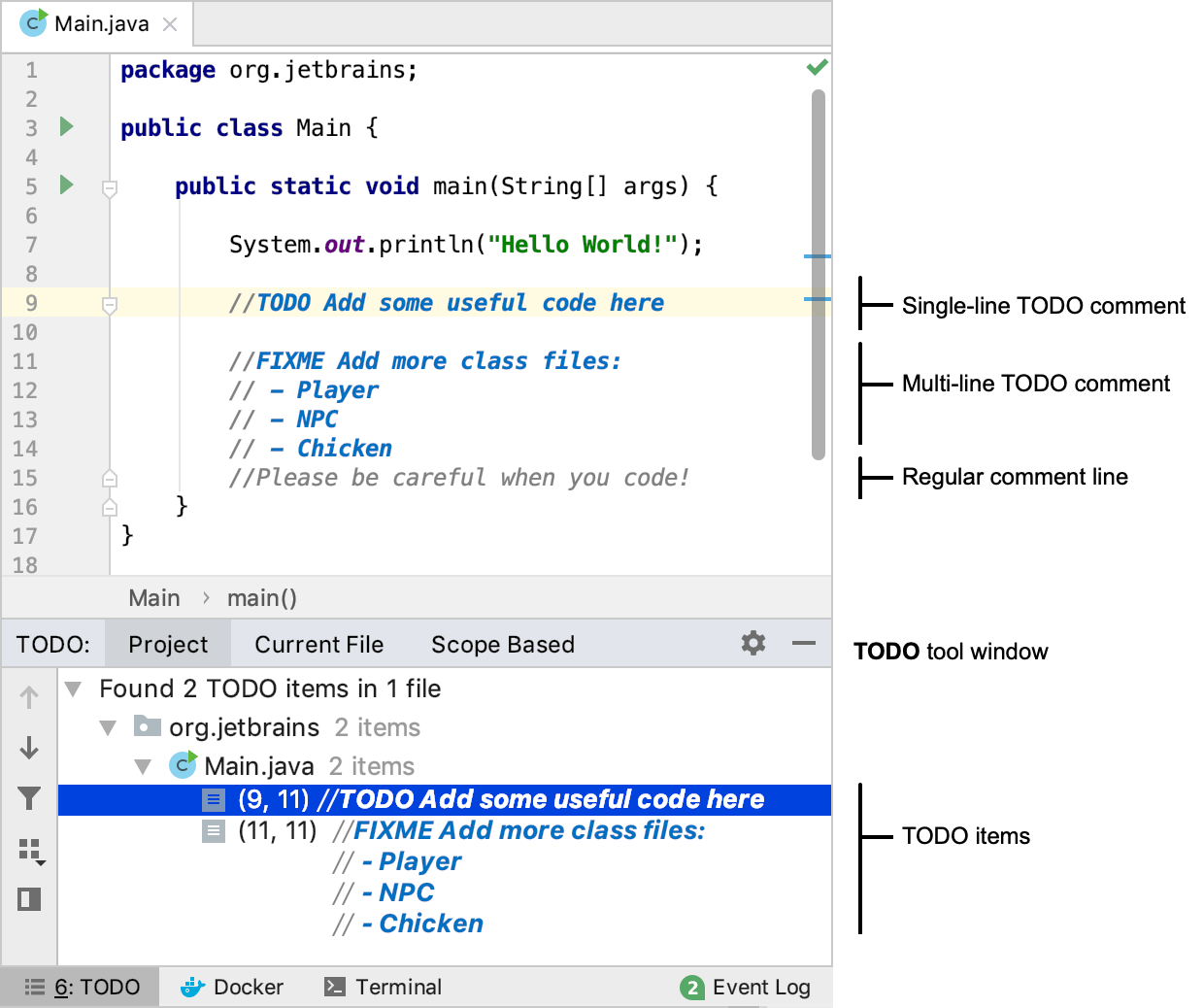Jump to next TODO with down arrow
Image resolution: width=1204 pixels, height=1008 pixels.
tap(29, 748)
